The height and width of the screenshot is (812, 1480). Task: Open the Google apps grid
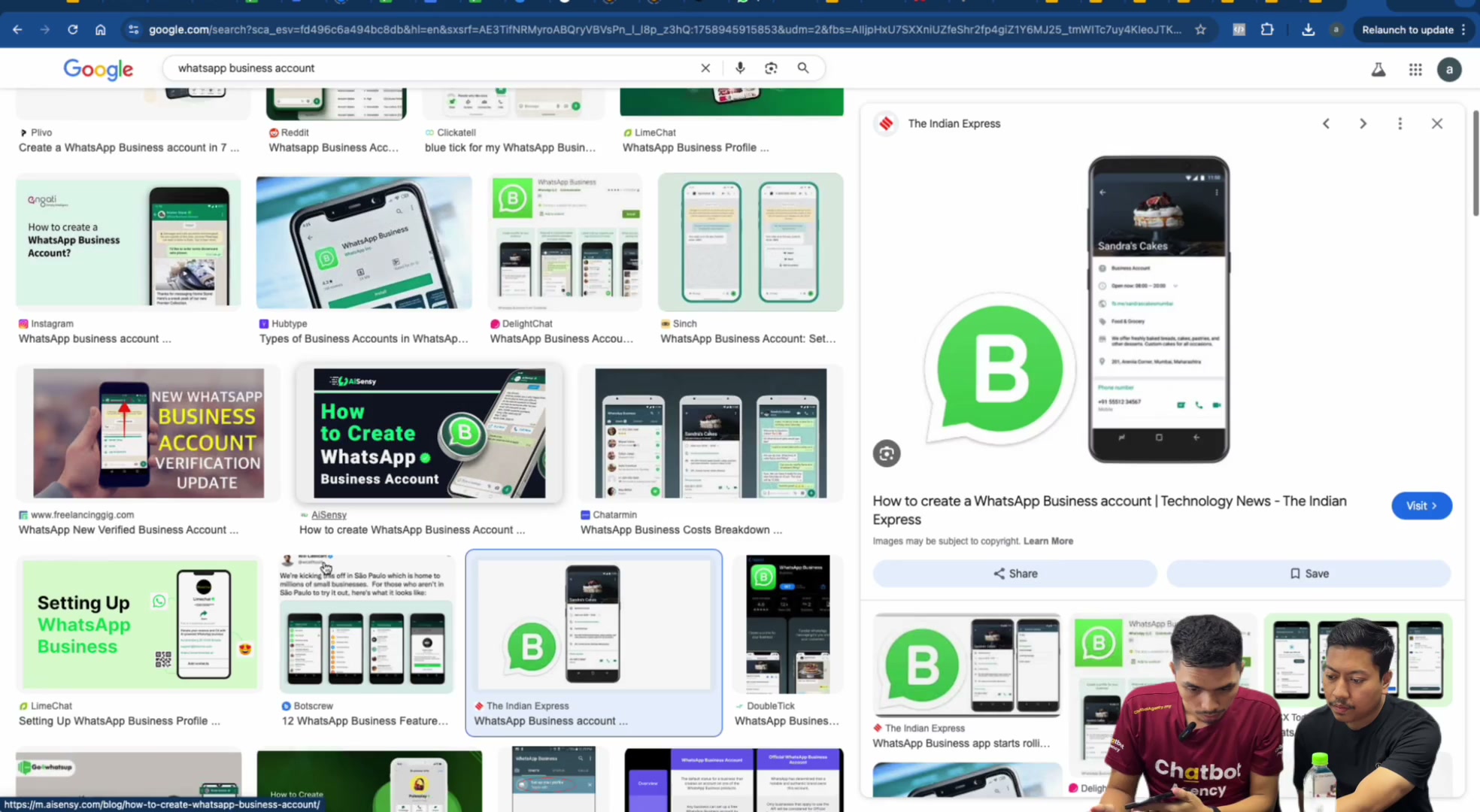[1415, 69]
